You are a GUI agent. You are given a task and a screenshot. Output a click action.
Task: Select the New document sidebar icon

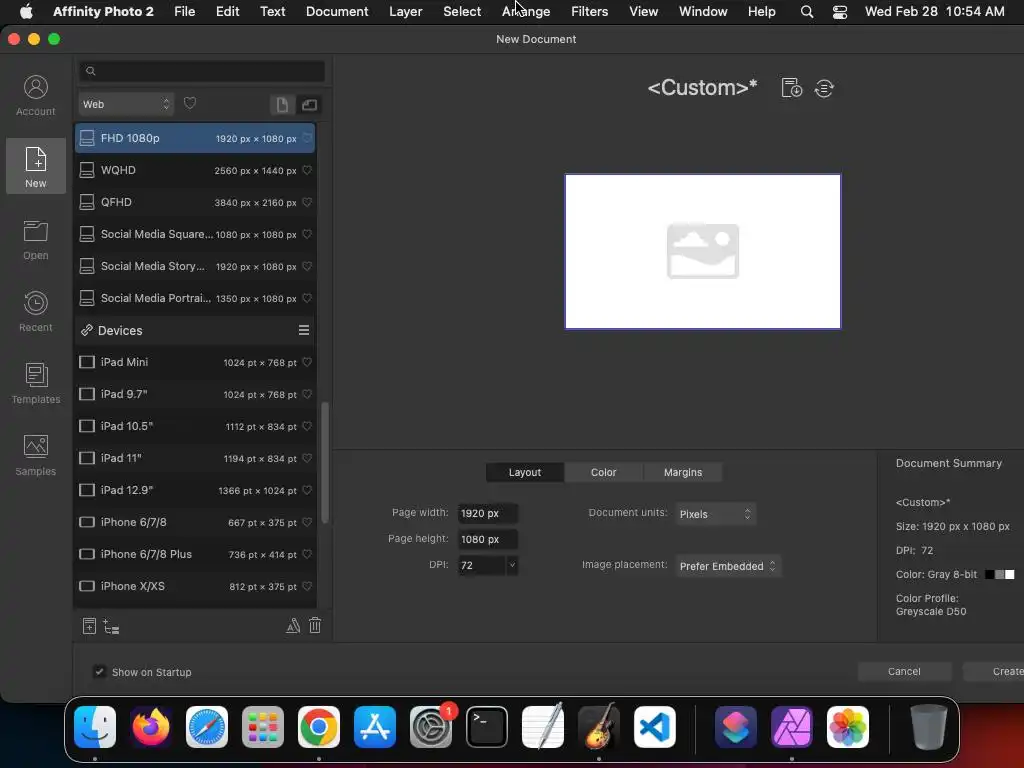[35, 167]
